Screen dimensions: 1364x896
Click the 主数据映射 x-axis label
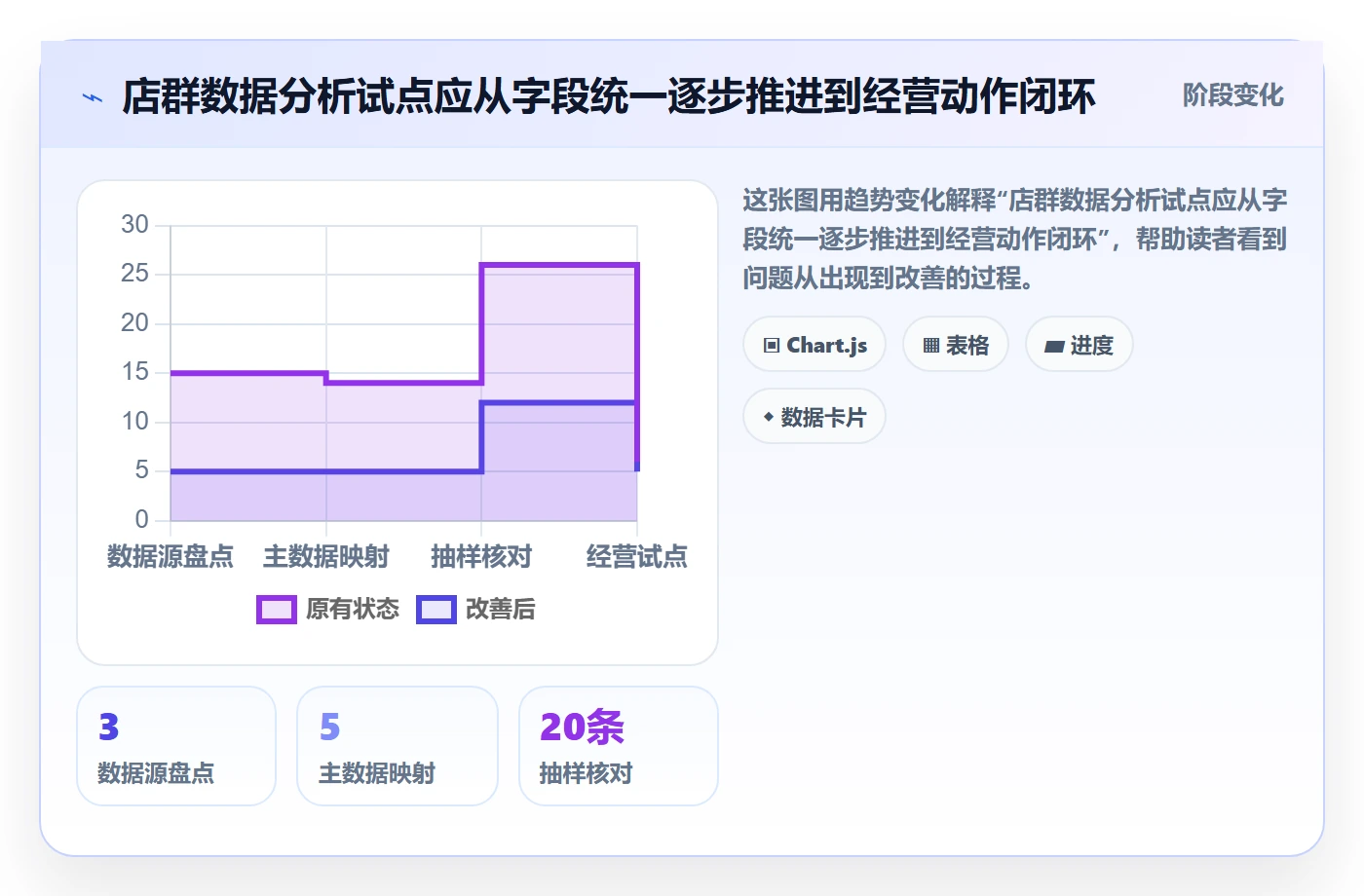[x=326, y=556]
